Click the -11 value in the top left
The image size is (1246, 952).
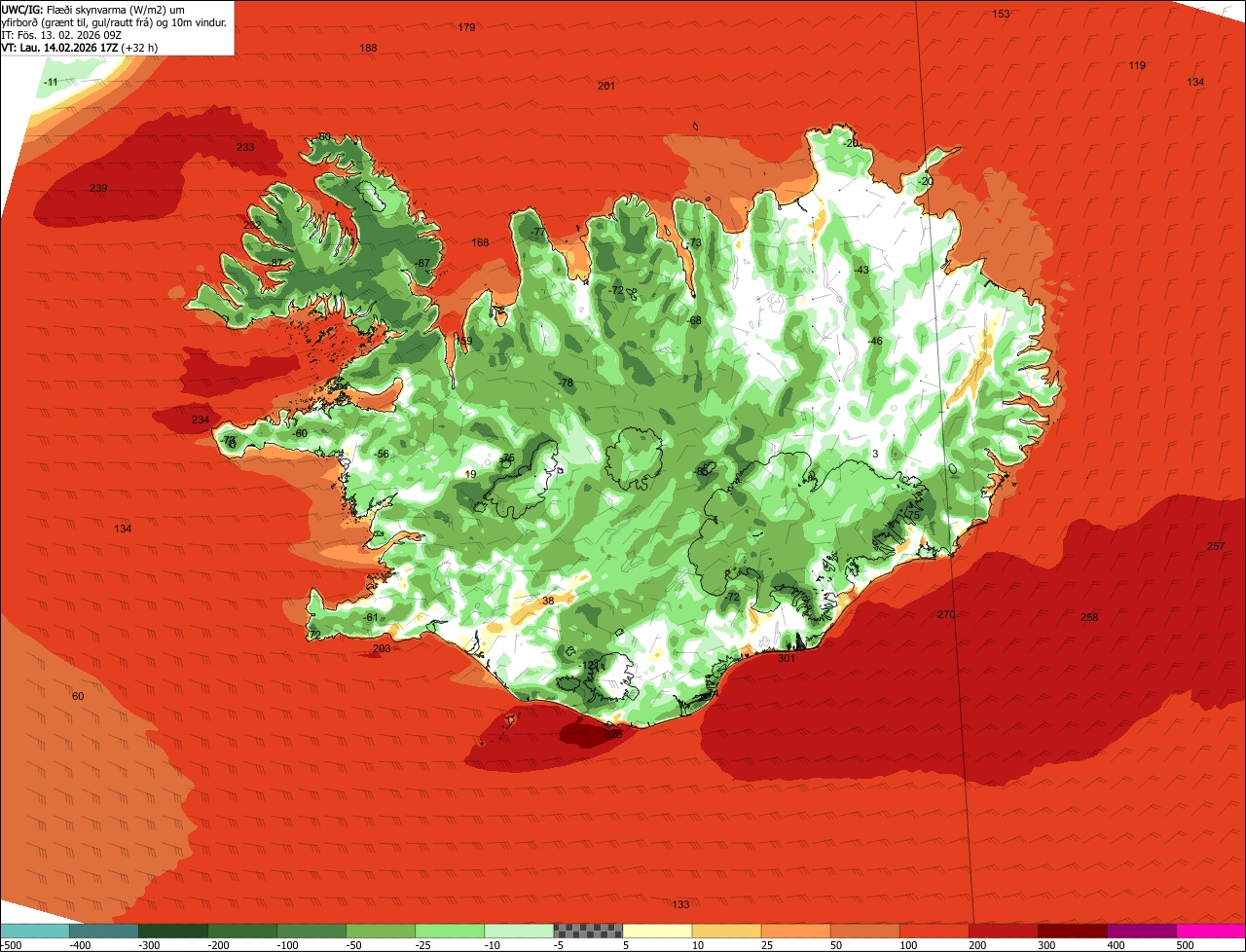coord(51,82)
